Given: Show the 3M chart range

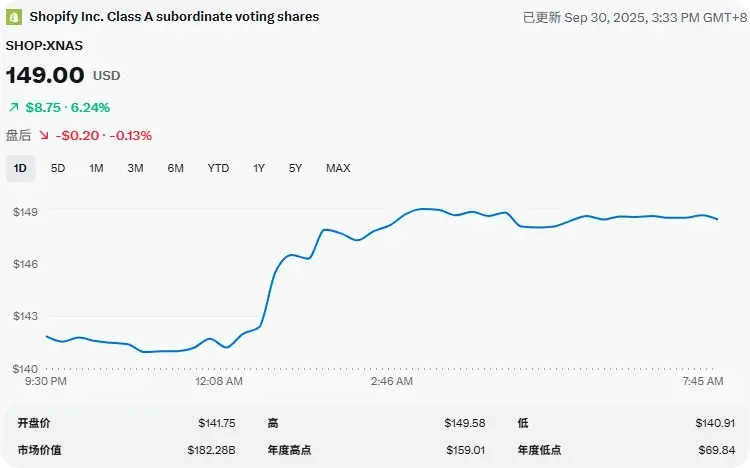Looking at the screenshot, I should tap(135, 168).
